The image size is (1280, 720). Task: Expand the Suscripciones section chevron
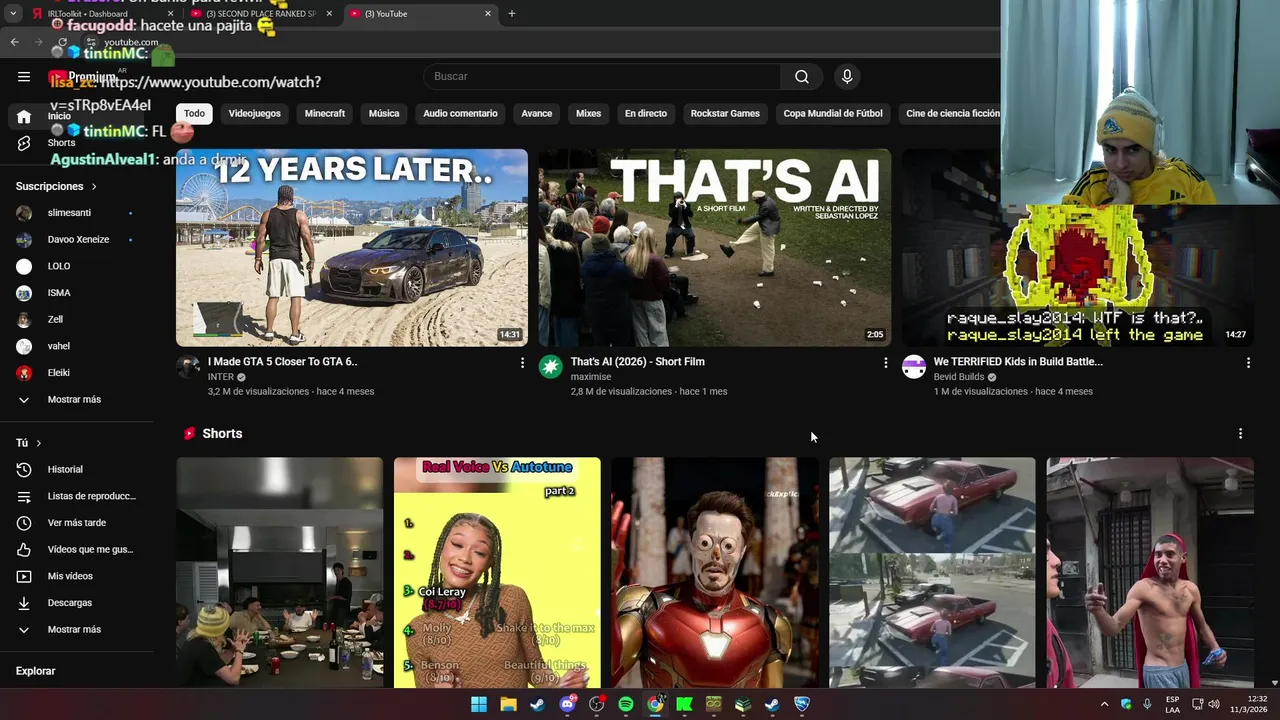94,187
